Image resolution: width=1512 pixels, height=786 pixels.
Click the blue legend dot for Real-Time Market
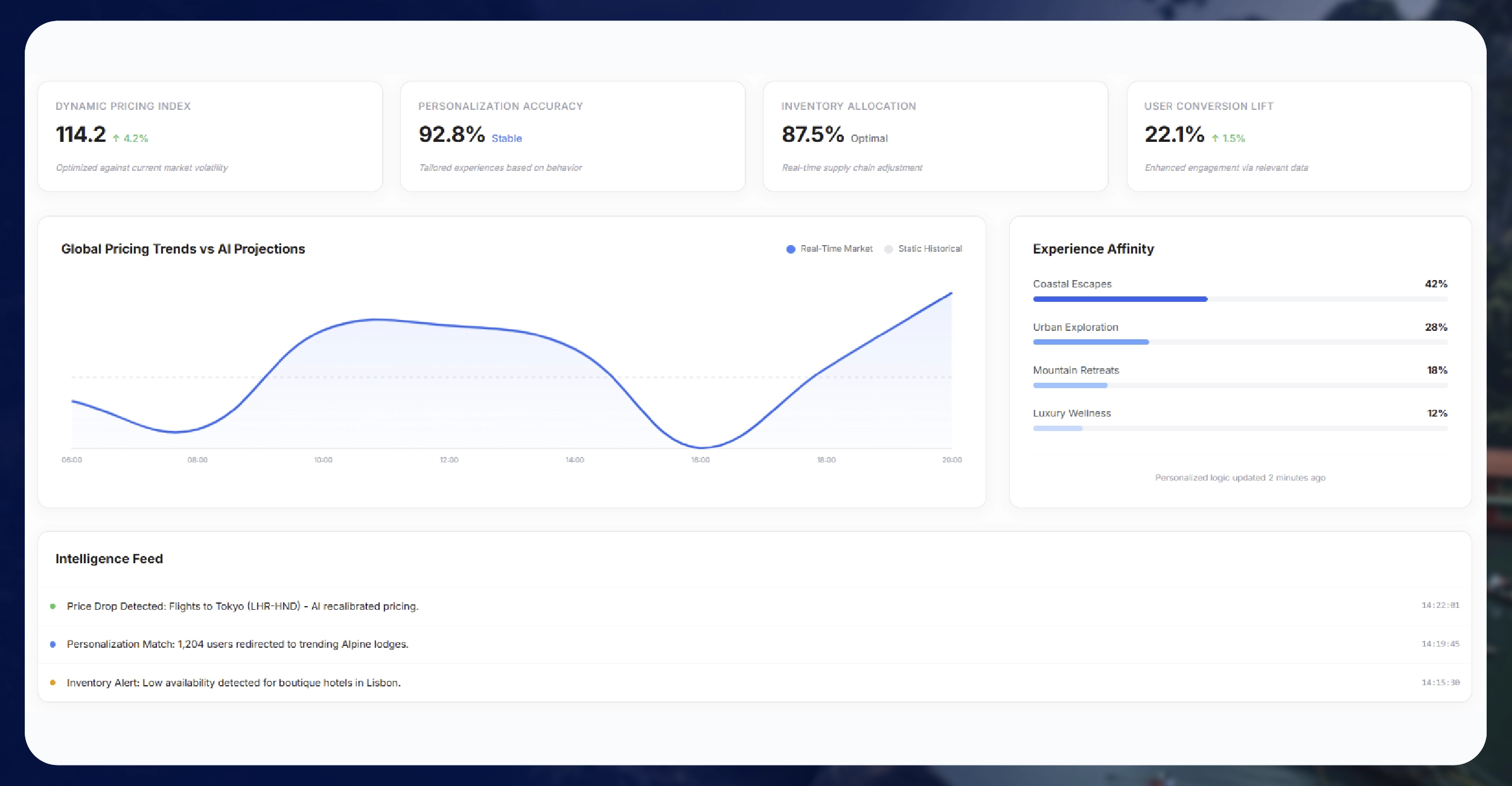coord(789,249)
